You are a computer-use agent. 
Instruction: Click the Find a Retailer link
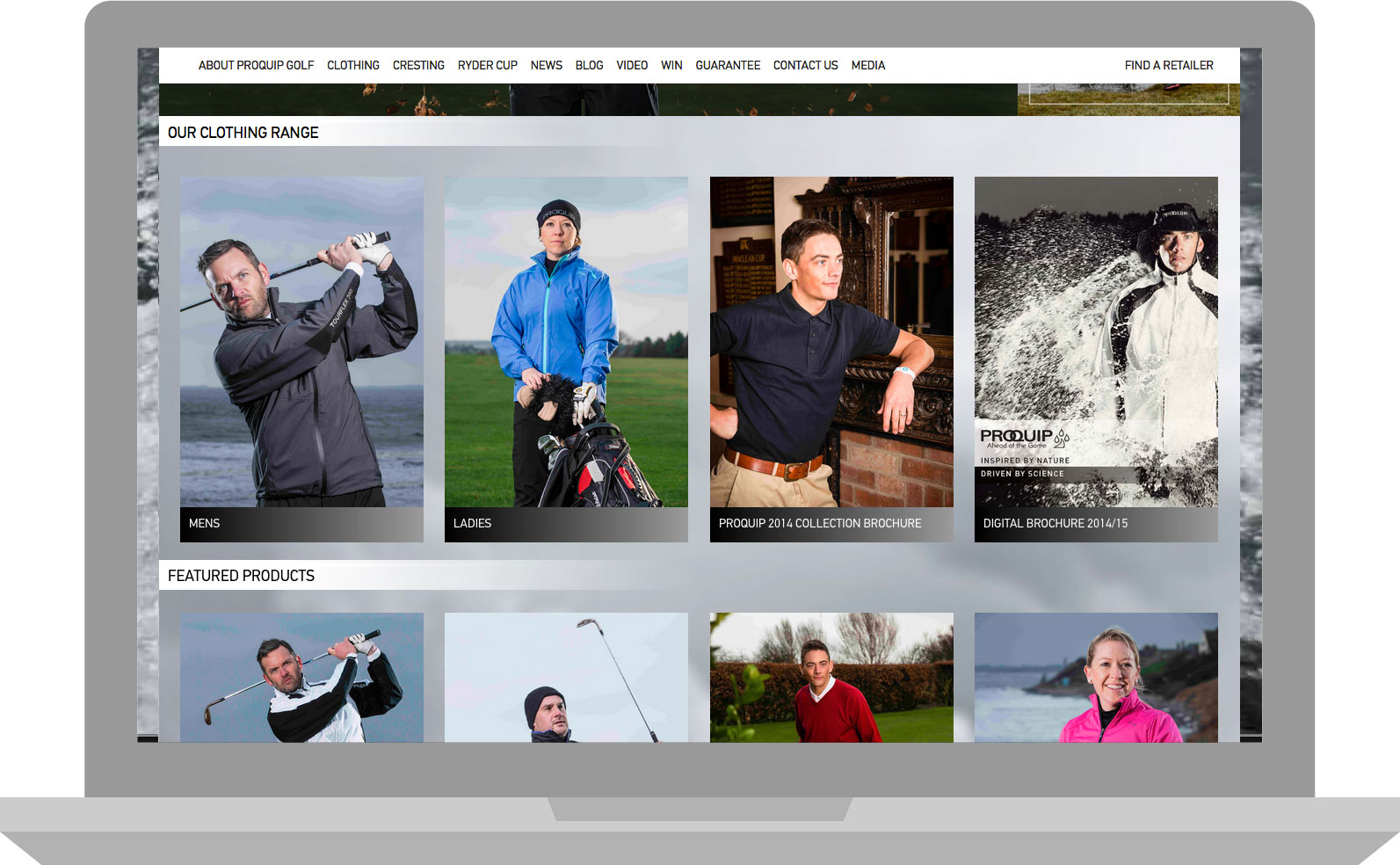point(1169,65)
